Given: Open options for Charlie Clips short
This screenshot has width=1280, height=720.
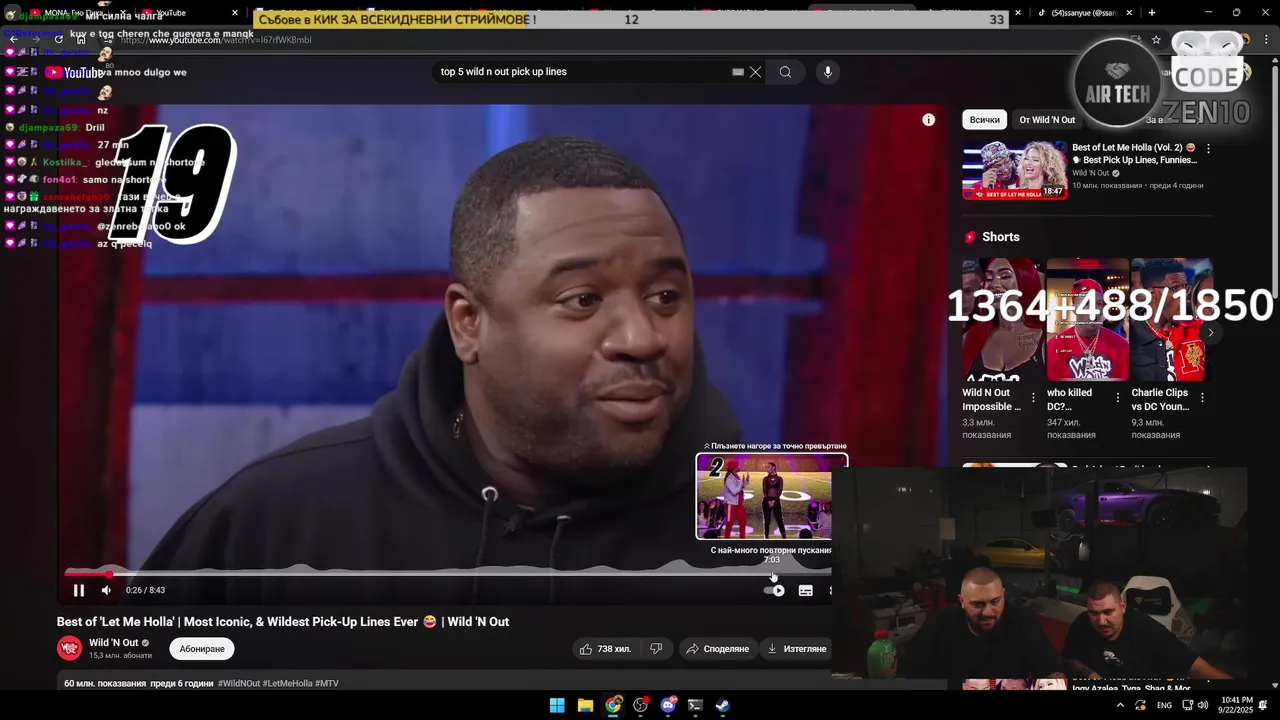Looking at the screenshot, I should point(1202,397).
